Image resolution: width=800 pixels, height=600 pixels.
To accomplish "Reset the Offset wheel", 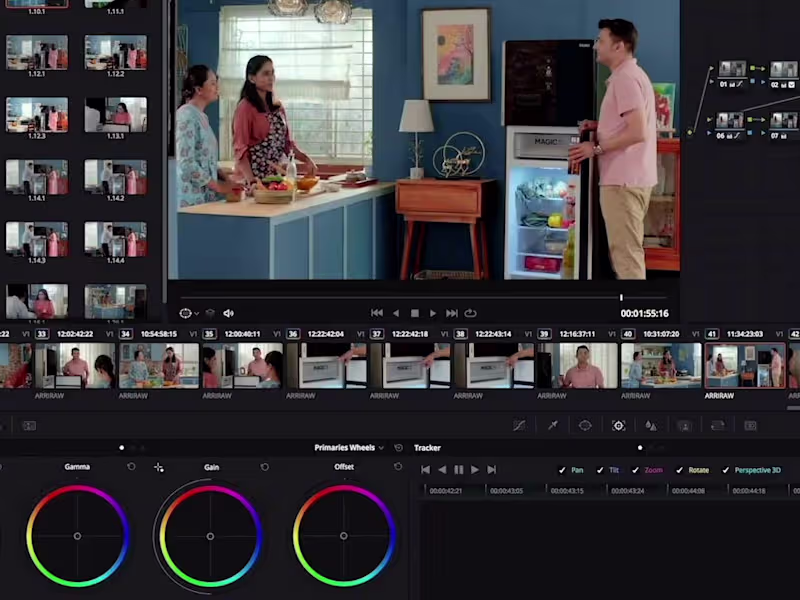I will point(398,466).
